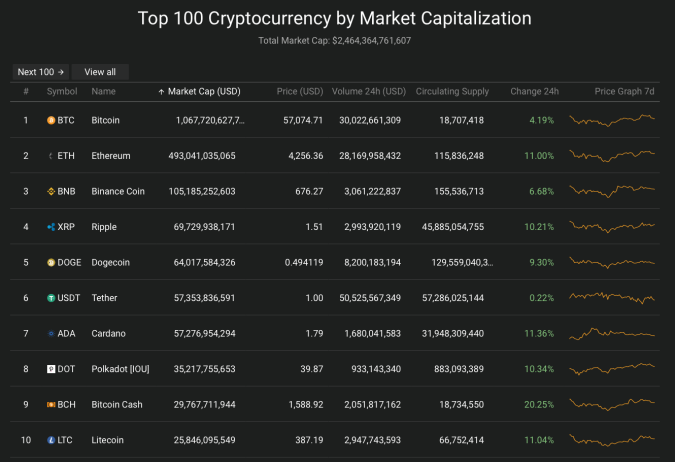675x462 pixels.
Task: Sort by Market Cap (USD) column
Action: (x=204, y=91)
